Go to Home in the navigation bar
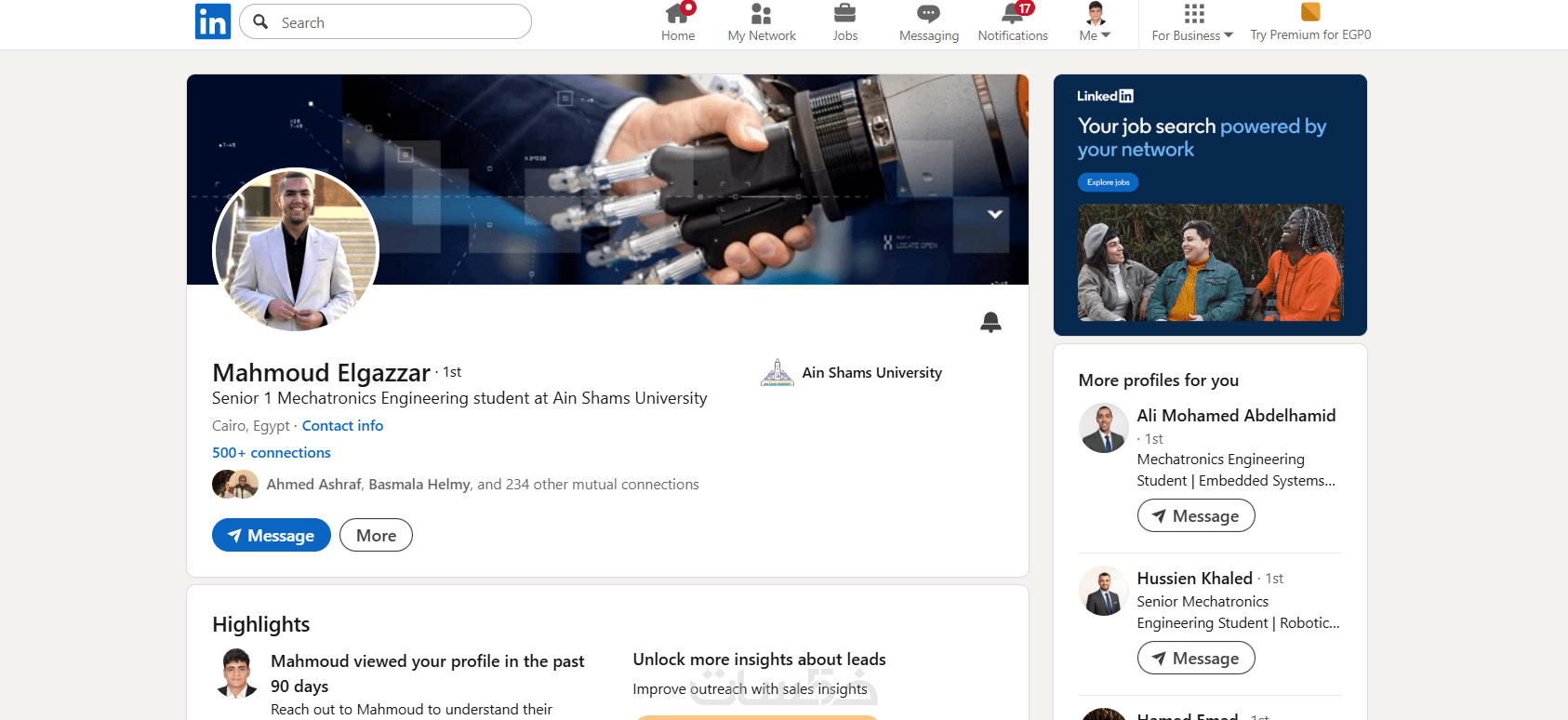This screenshot has width=1568, height=720. click(678, 23)
